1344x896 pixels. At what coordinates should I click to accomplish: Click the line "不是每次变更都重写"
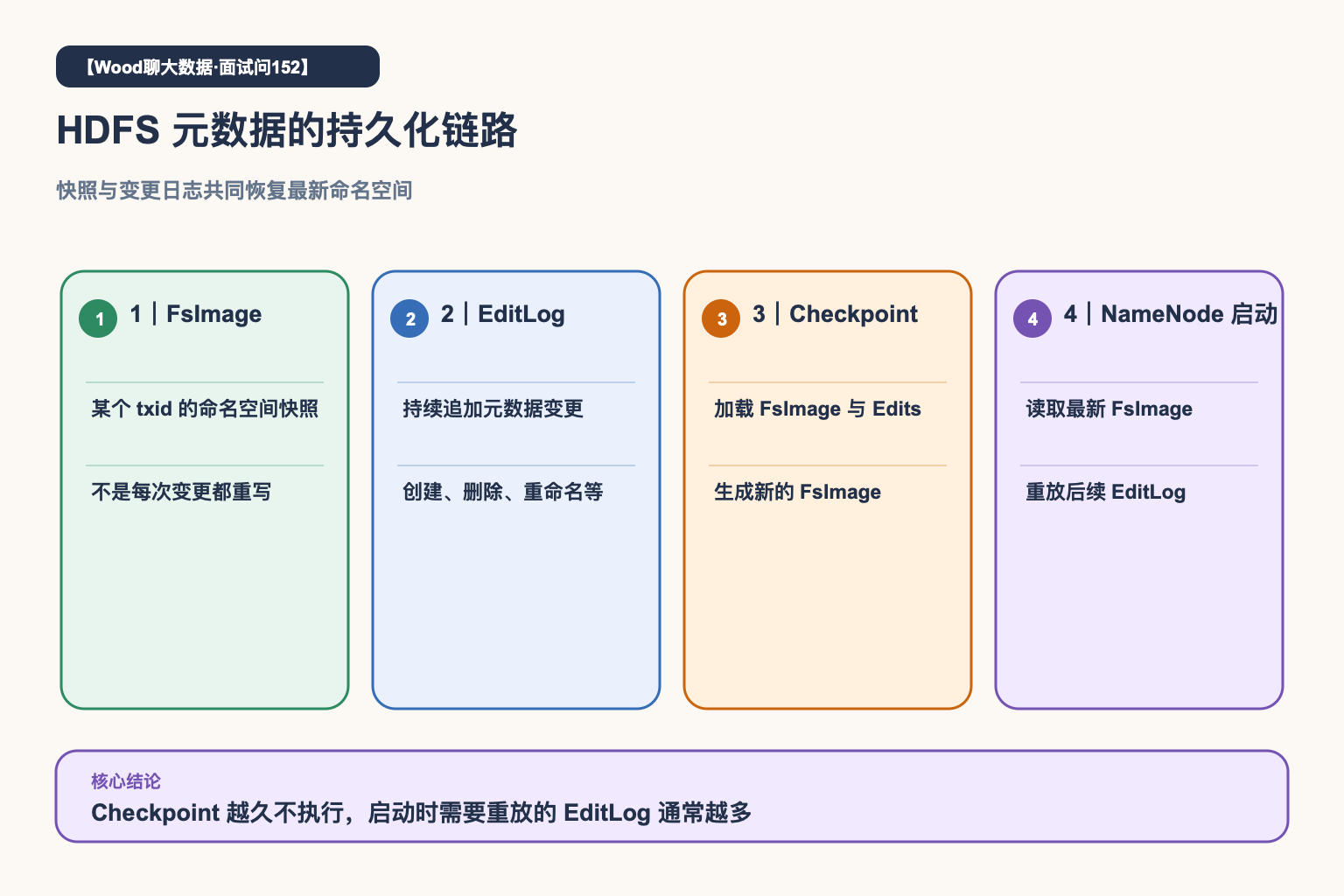coord(181,492)
